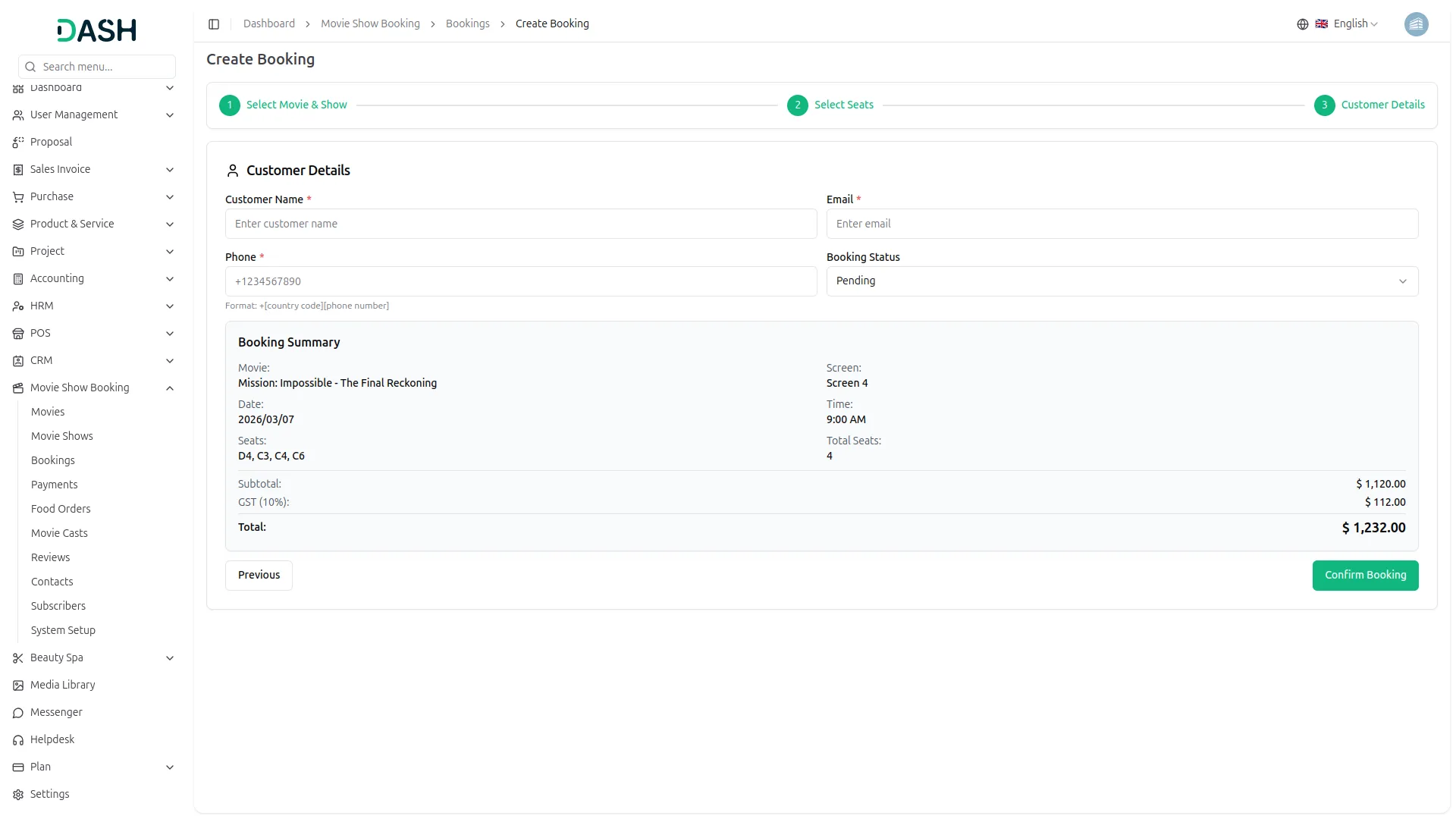Expand the User Management section

170,115
